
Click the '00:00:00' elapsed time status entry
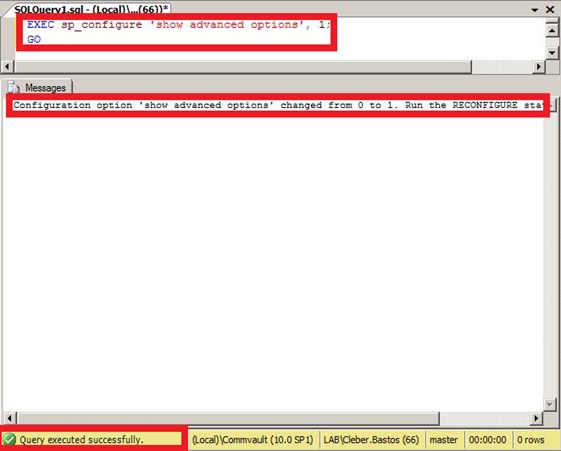[487, 439]
